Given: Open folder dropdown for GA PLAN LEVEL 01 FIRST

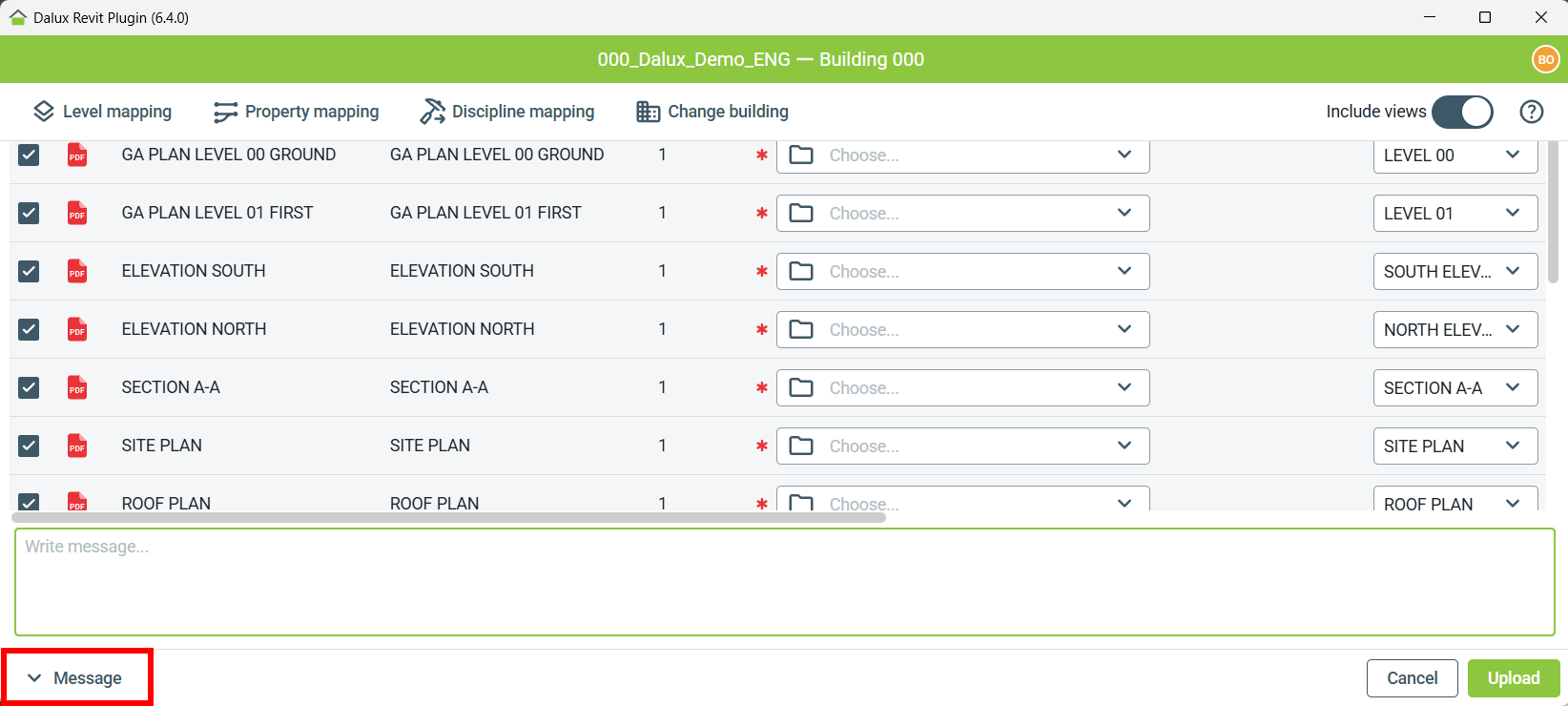Looking at the screenshot, I should [x=962, y=213].
